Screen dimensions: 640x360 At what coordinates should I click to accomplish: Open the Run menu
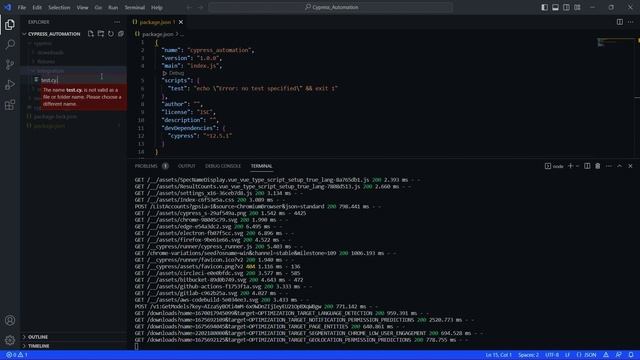pyautogui.click(x=113, y=7)
